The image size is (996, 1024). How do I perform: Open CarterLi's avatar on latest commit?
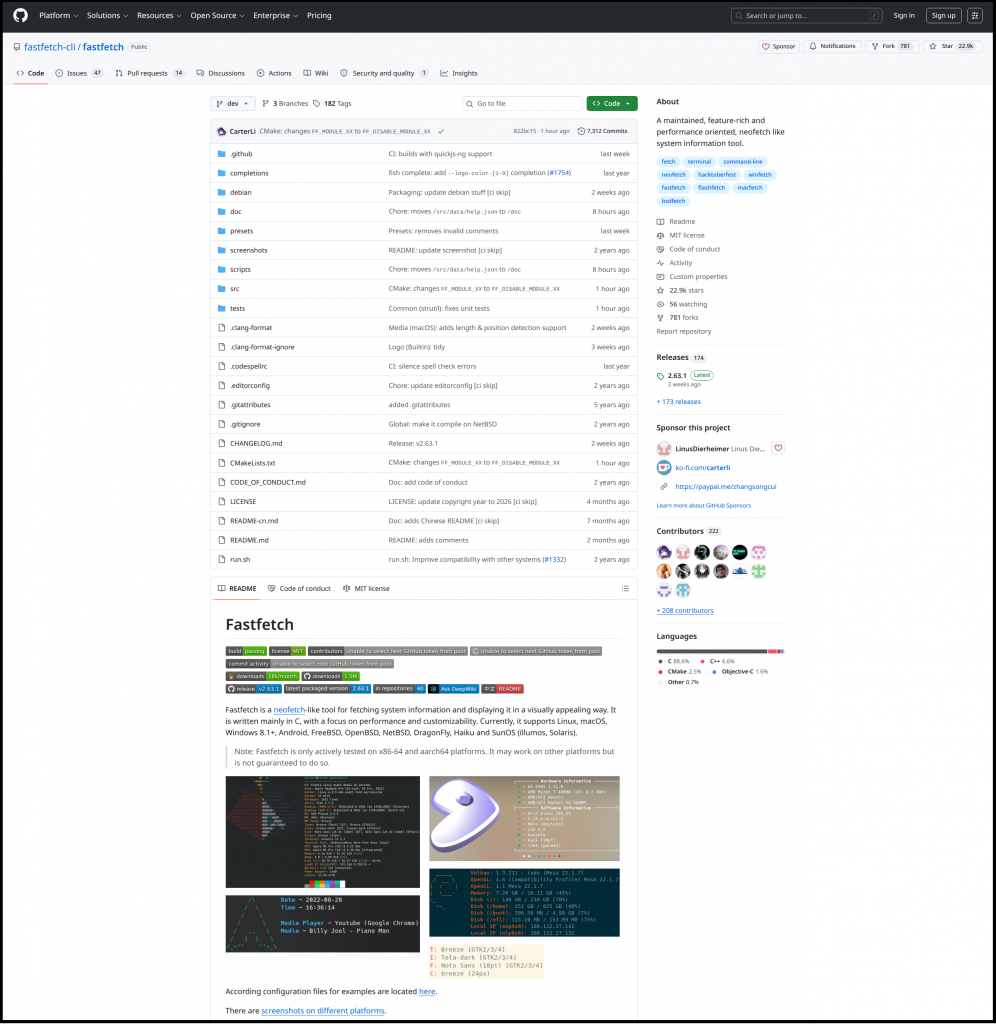[x=221, y=131]
